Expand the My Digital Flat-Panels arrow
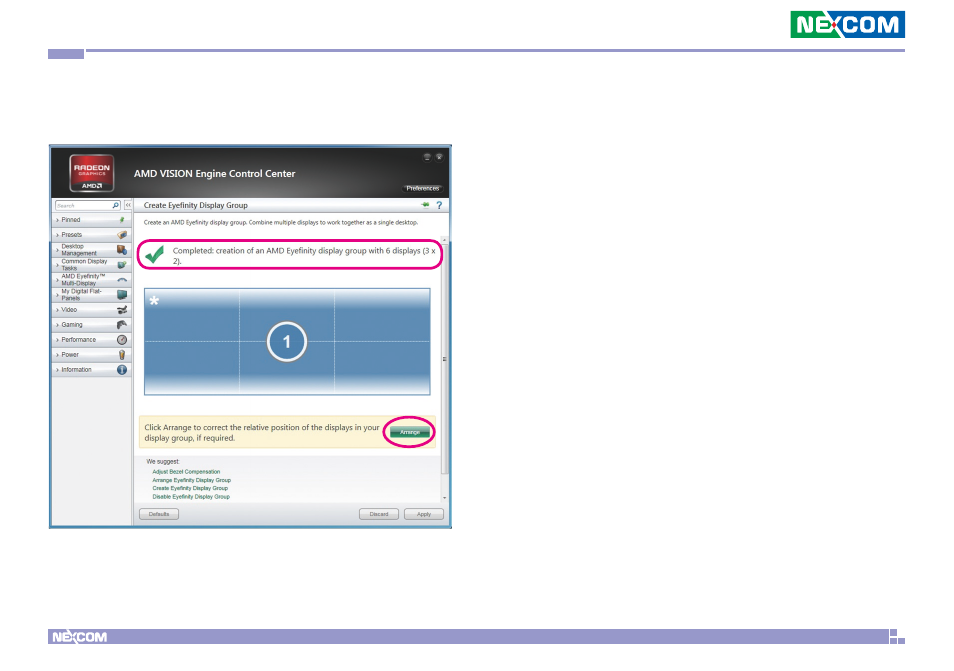This screenshot has width=954, height=671. click(x=58, y=295)
